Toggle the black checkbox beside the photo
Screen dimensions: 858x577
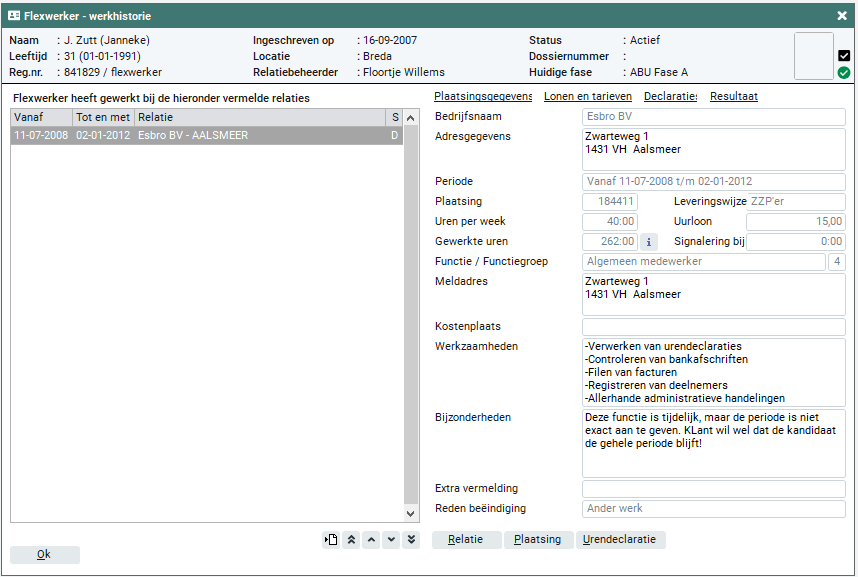pyautogui.click(x=844, y=56)
